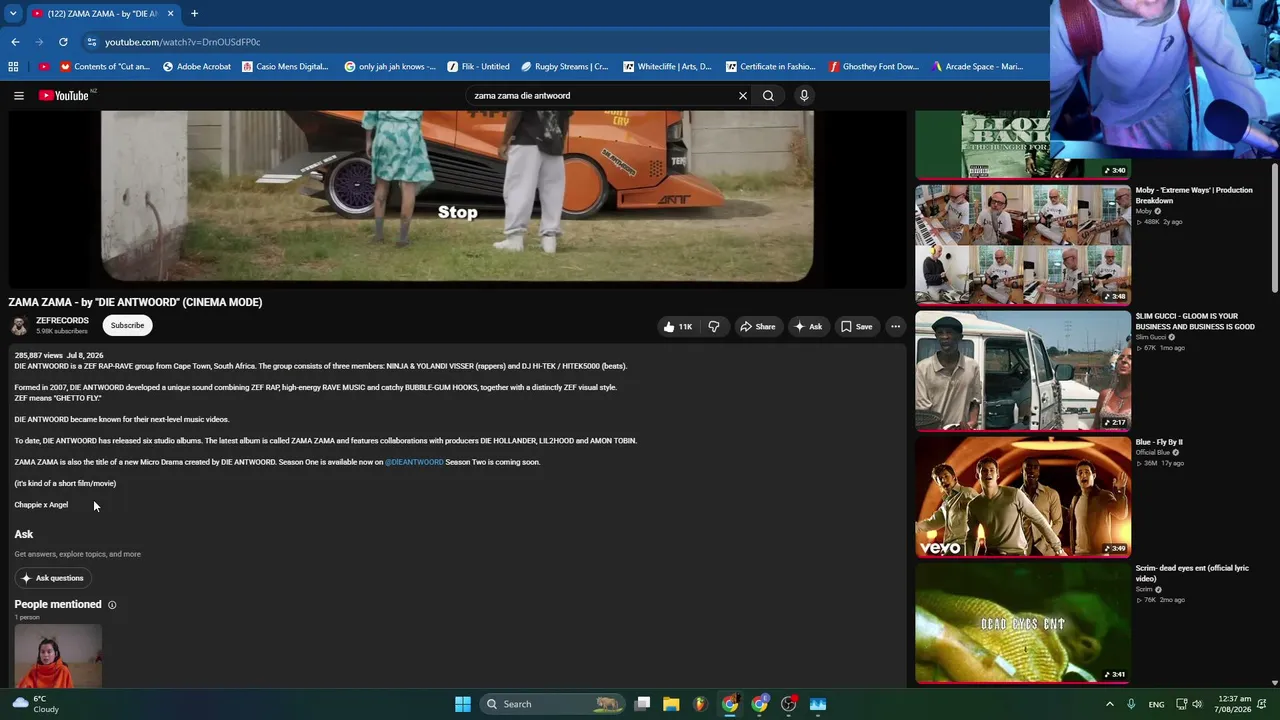Open the Whitecliffe Arts bookmark
This screenshot has width=1280, height=720.
tap(667, 67)
